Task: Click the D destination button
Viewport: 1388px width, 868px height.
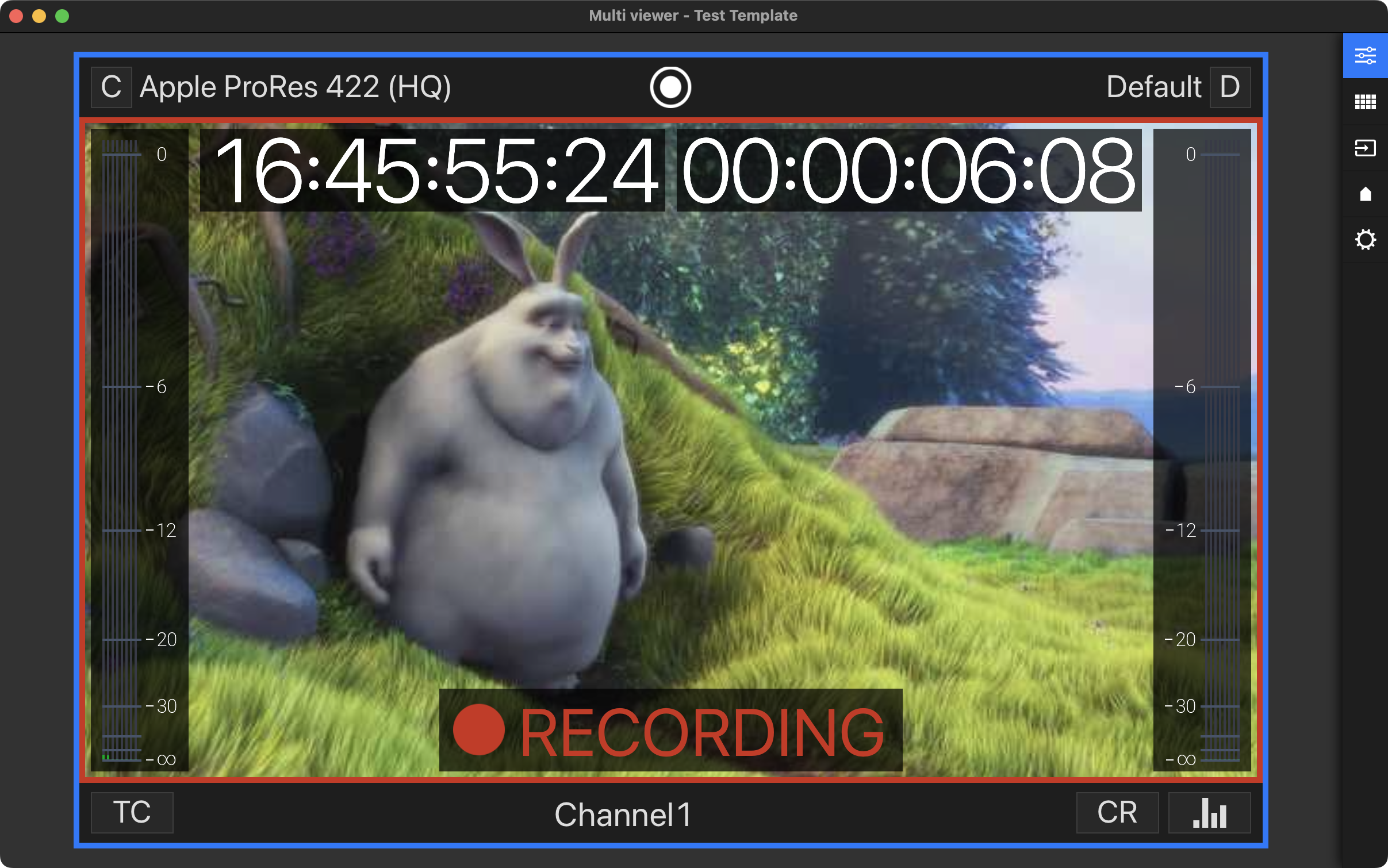Action: 1230,87
